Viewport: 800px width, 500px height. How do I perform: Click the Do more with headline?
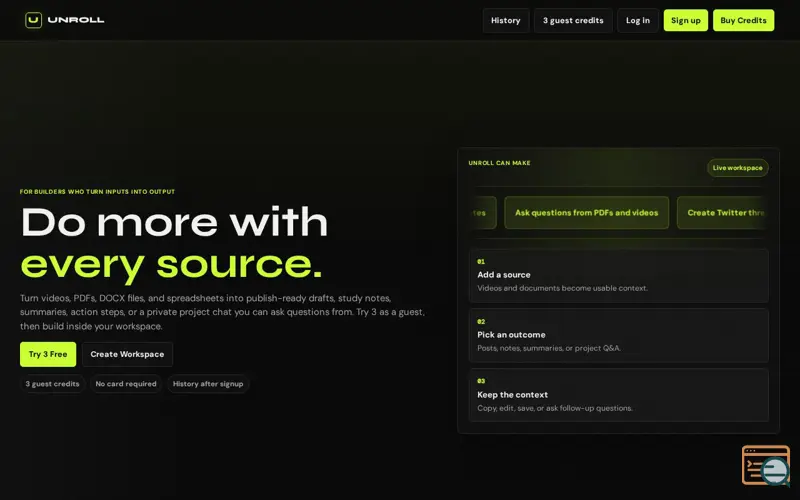(x=174, y=222)
